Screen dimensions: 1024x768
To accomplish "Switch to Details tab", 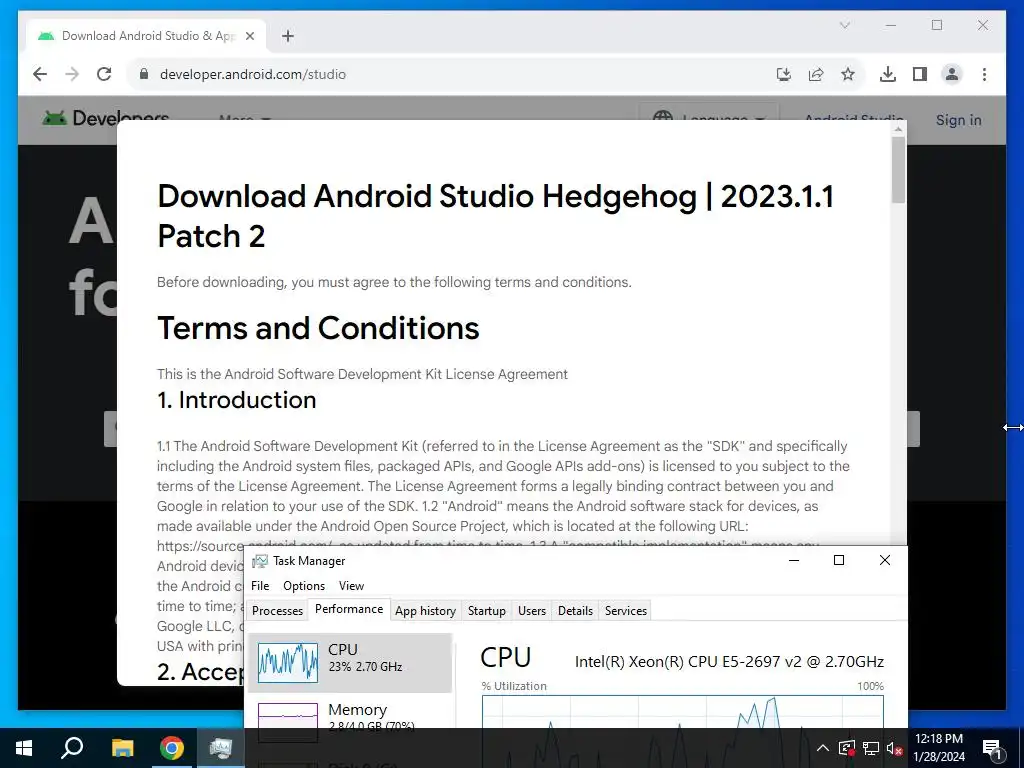I will coord(575,611).
